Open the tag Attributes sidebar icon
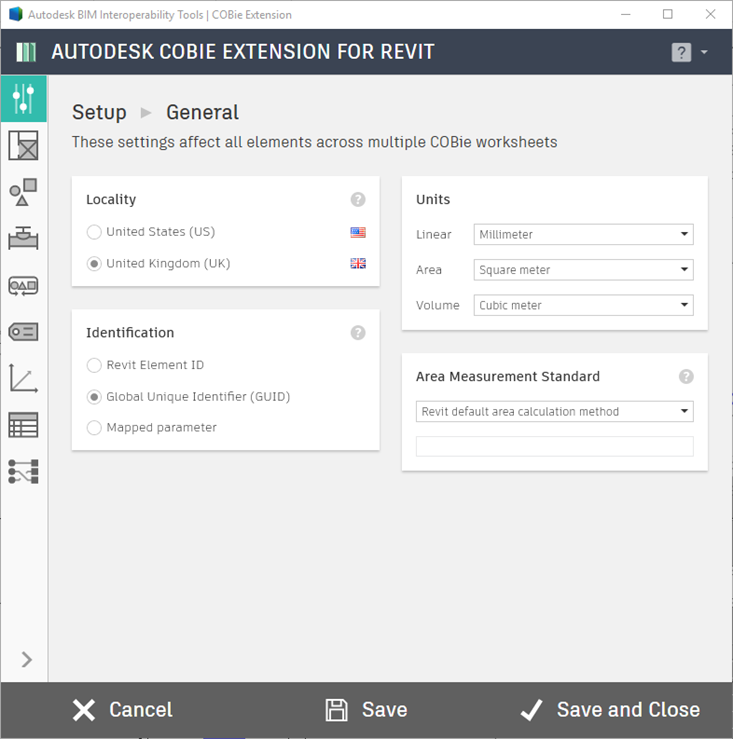The width and height of the screenshot is (733, 739). (24, 332)
